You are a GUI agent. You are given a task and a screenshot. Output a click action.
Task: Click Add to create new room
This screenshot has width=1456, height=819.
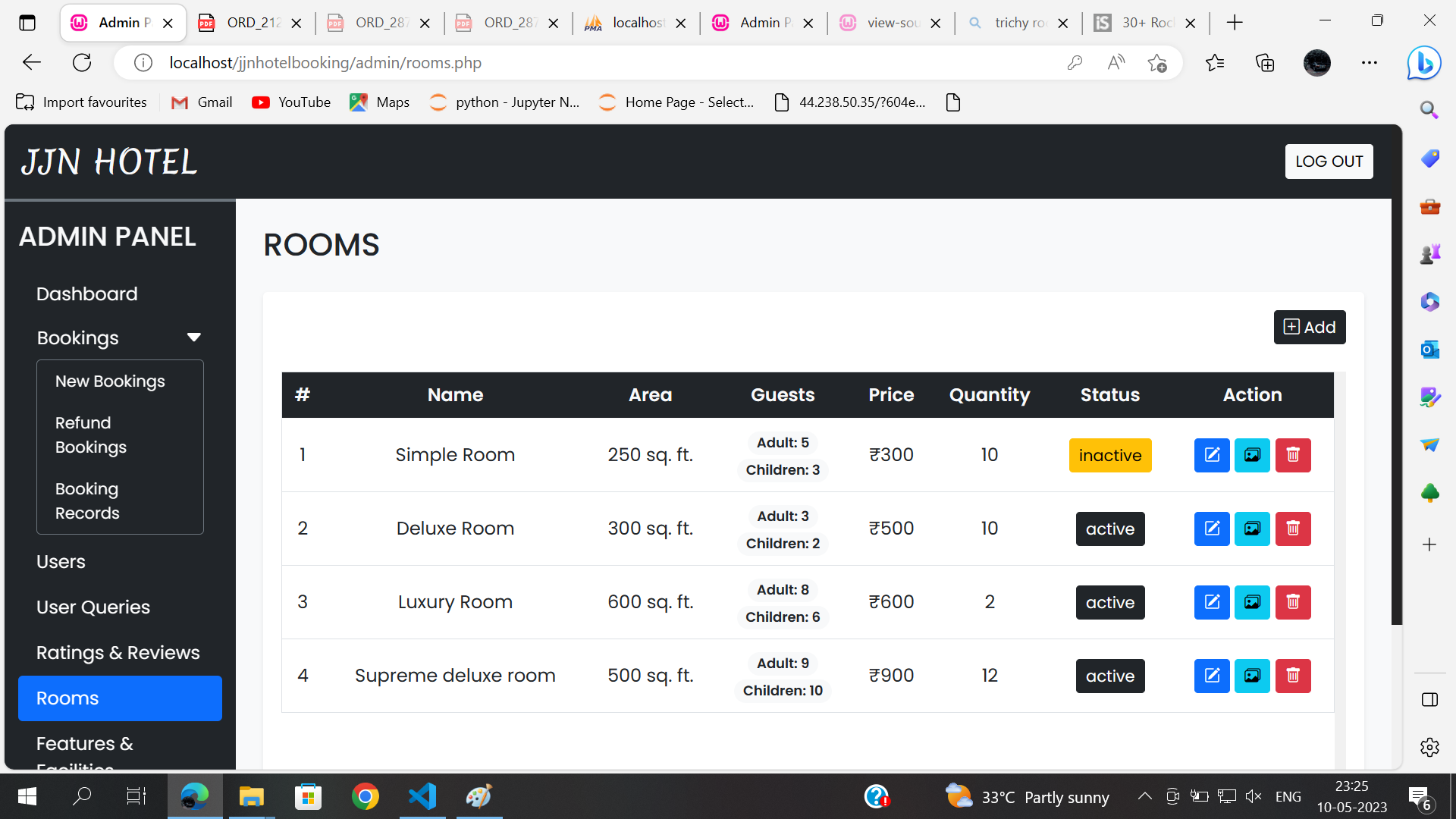click(x=1309, y=327)
